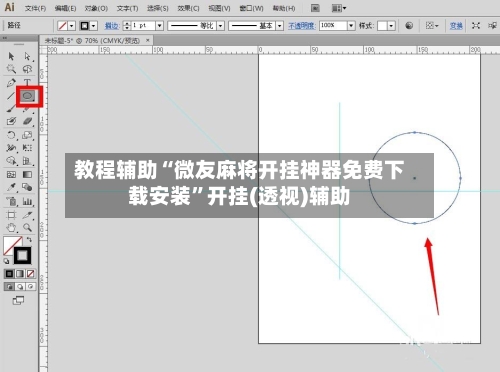Open control bar stroke color dropdown

click(94, 26)
